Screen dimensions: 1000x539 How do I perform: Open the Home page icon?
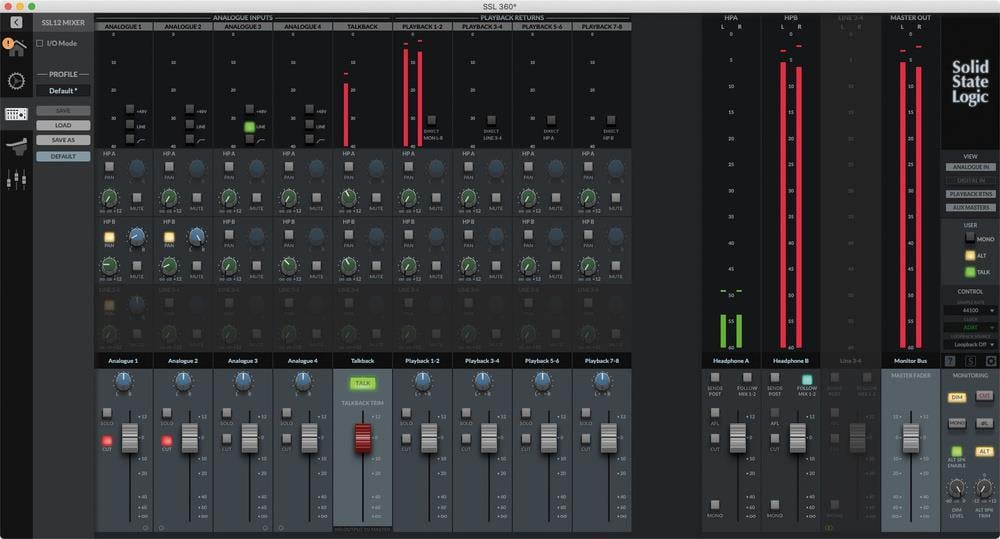pos(16,47)
